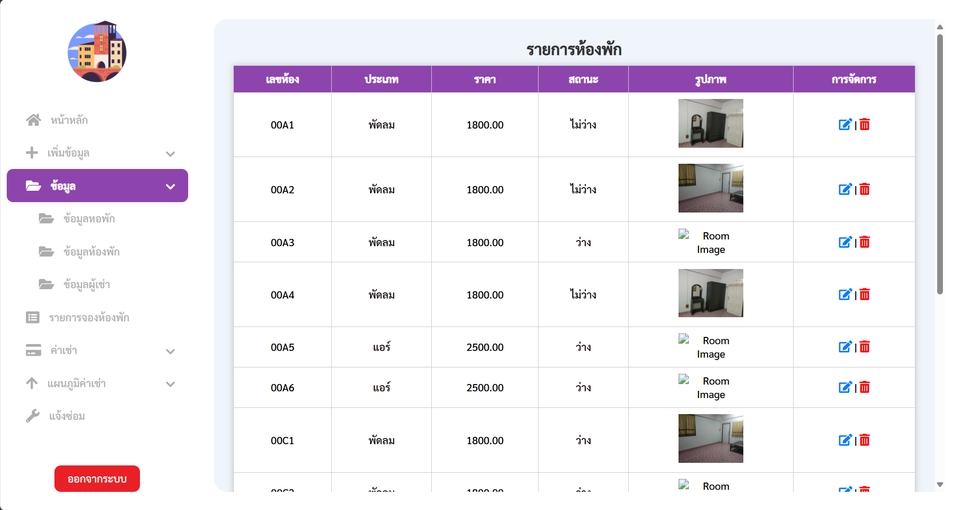Screen dimensions: 960x510
Task: Click the up arrow icon beside แผนภูมิค่าเช่า
Action: point(32,383)
